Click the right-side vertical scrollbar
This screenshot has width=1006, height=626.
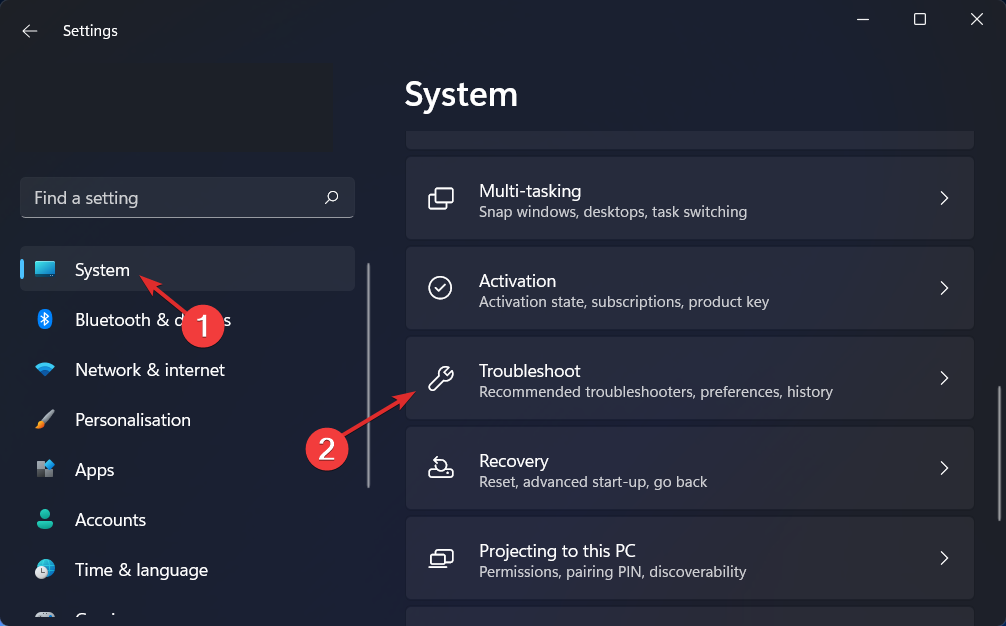pyautogui.click(x=998, y=453)
